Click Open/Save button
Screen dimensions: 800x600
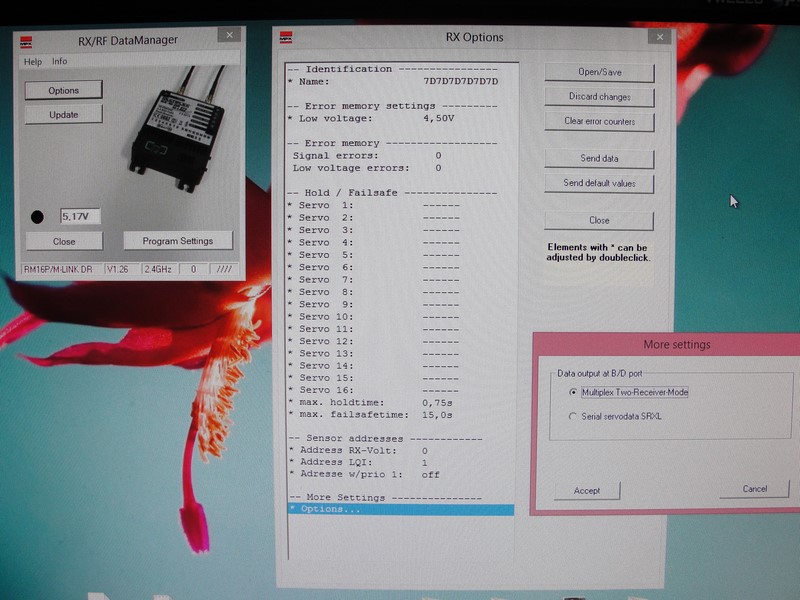pos(599,73)
